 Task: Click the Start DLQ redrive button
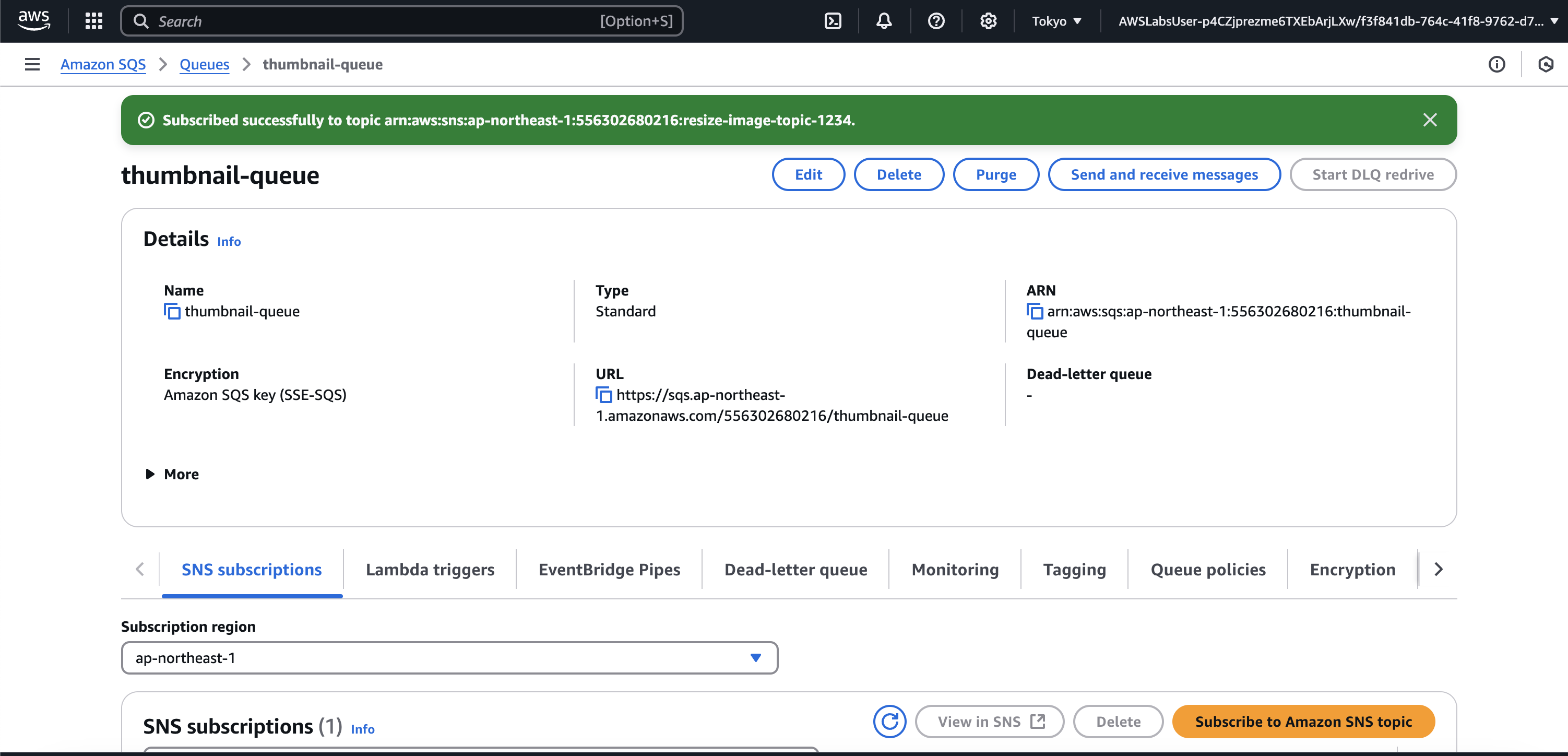pos(1373,175)
